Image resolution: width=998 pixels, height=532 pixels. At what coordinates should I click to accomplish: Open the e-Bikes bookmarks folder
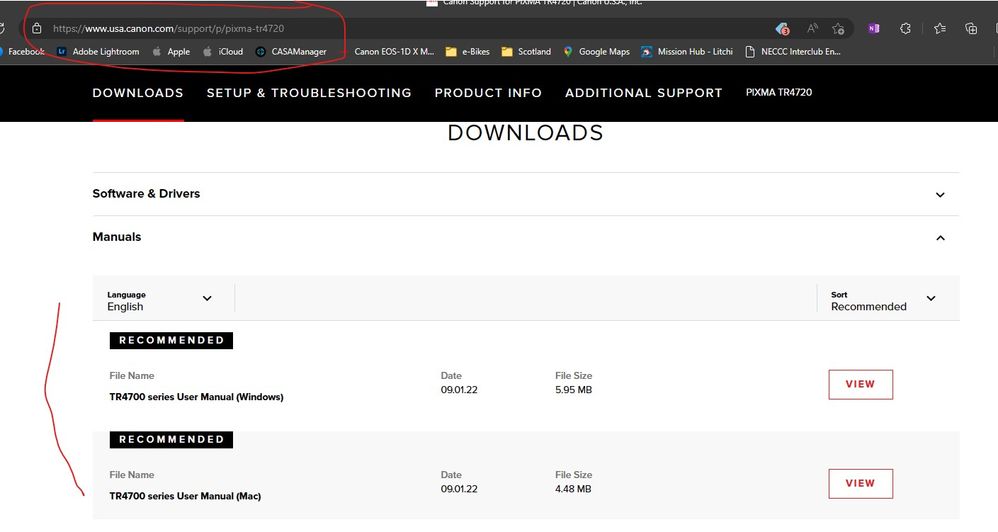[x=468, y=52]
